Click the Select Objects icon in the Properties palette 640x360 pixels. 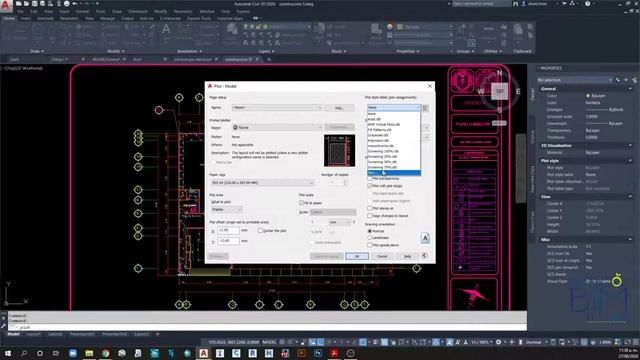click(x=626, y=80)
